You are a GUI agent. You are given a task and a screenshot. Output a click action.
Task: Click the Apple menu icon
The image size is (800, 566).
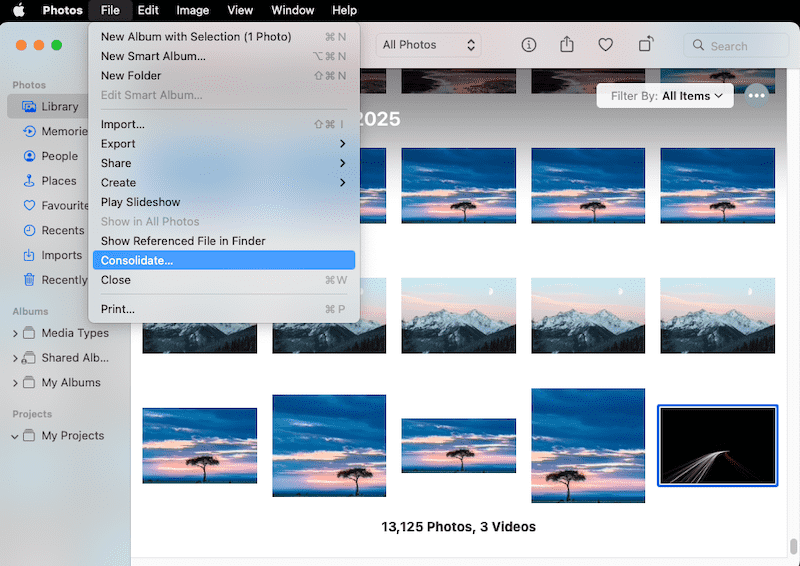[18, 10]
